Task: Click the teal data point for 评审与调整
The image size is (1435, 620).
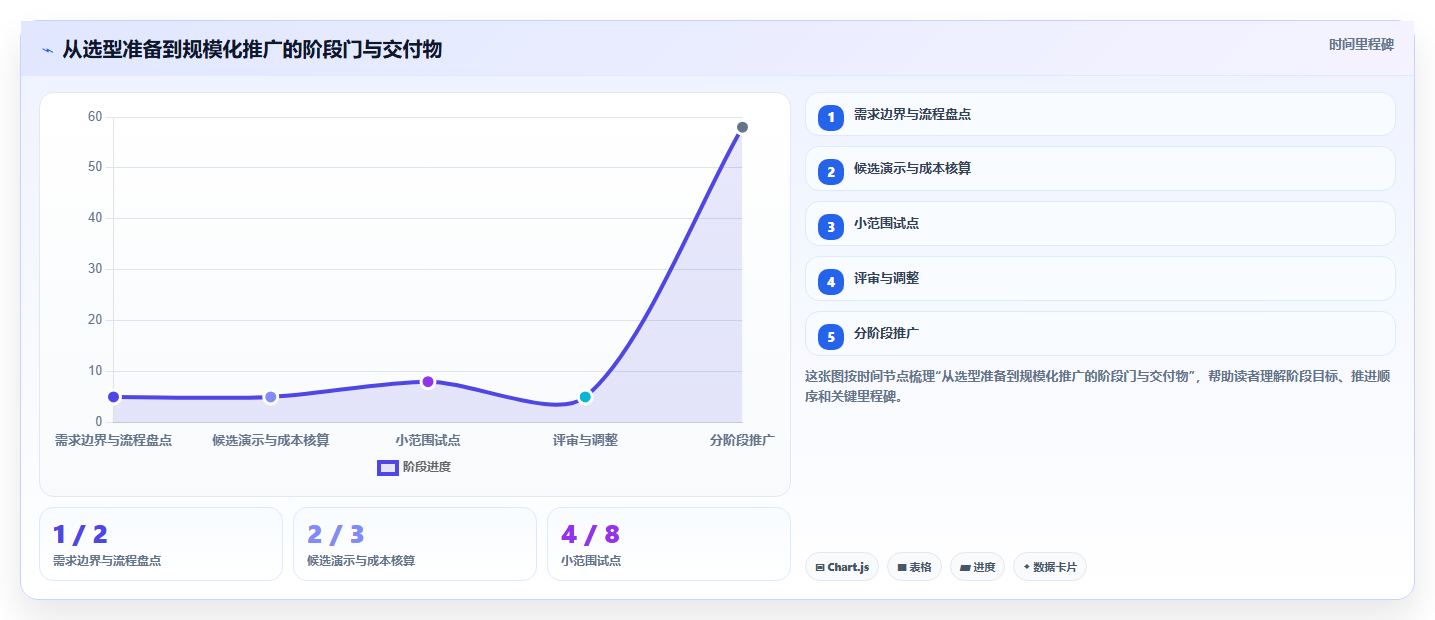Action: pos(585,397)
